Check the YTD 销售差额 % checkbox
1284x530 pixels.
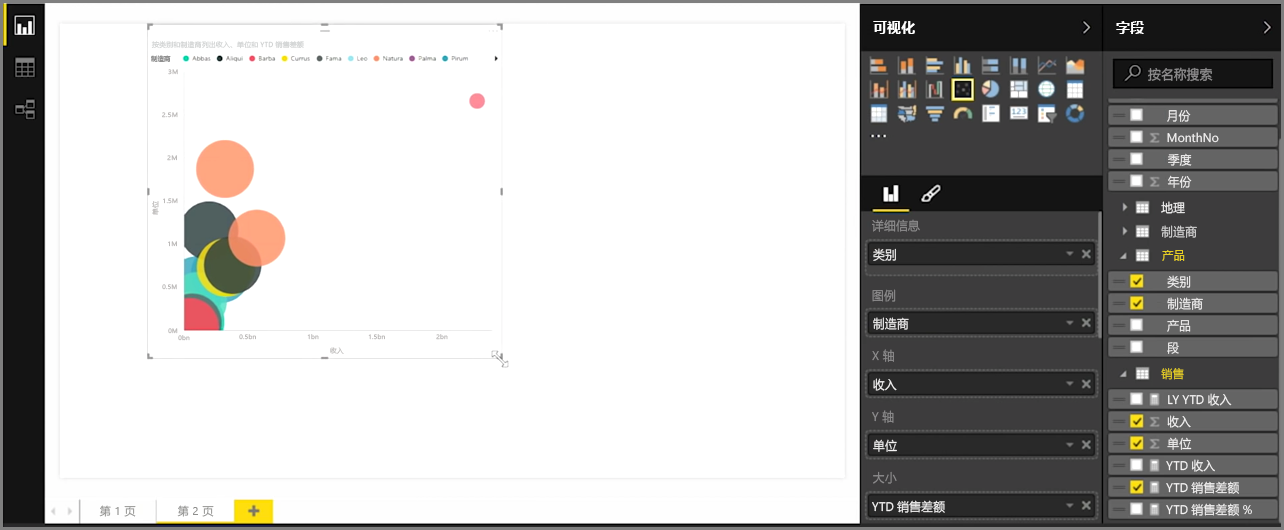pos(1136,509)
